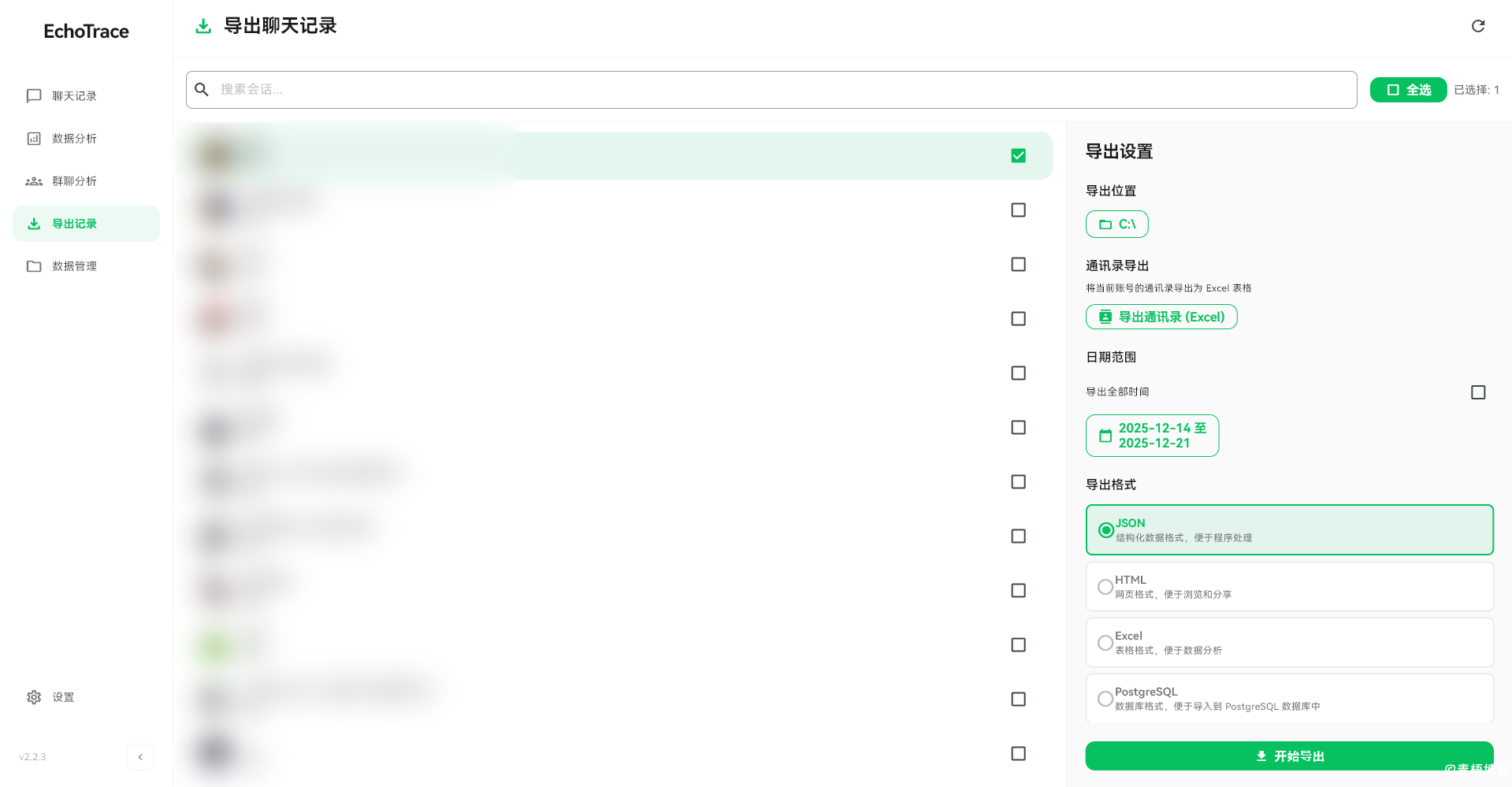Click the magnifier icon in search bar
1512x787 pixels.
[202, 90]
